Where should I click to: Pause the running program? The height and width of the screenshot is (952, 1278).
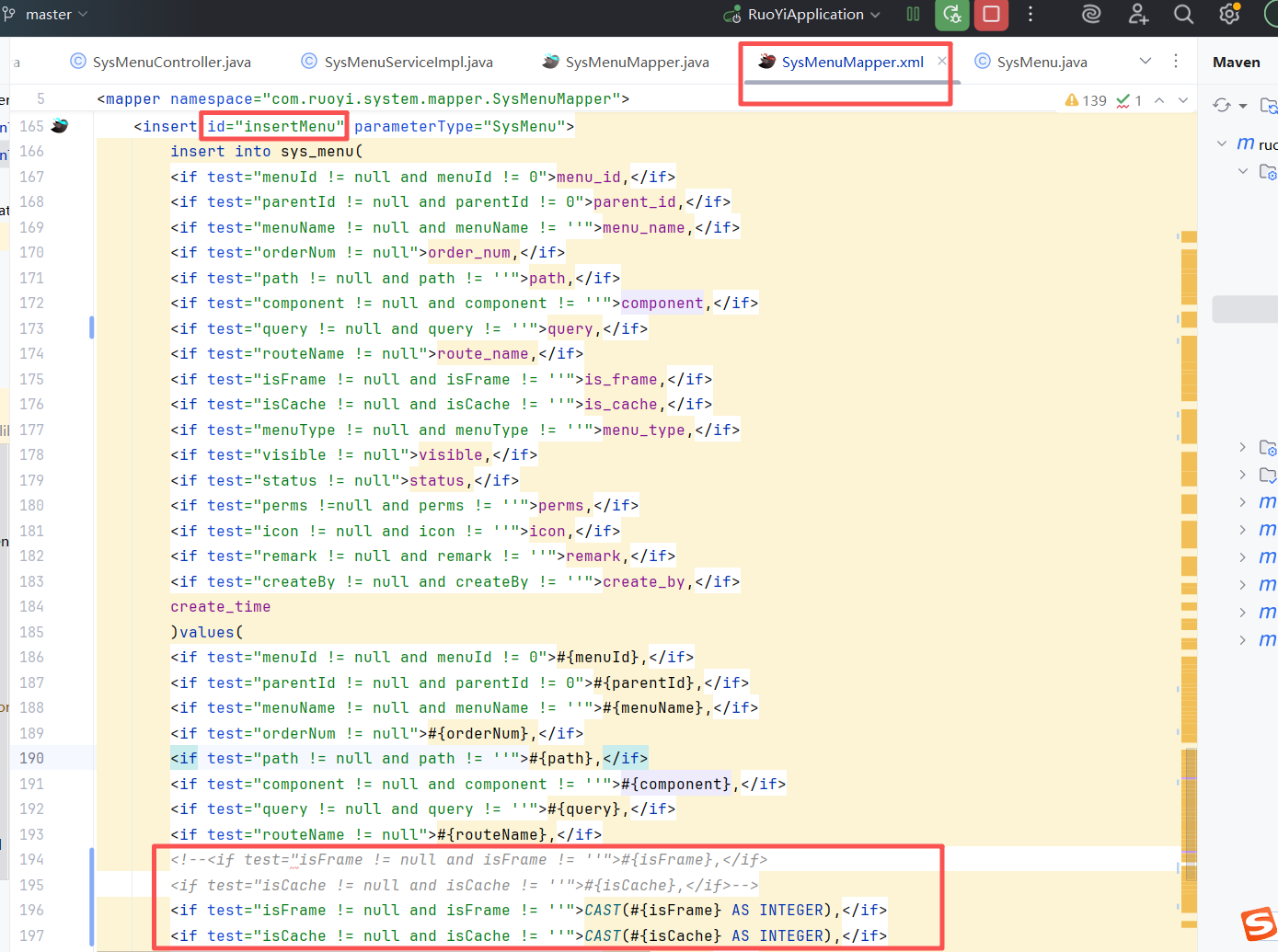tap(913, 14)
